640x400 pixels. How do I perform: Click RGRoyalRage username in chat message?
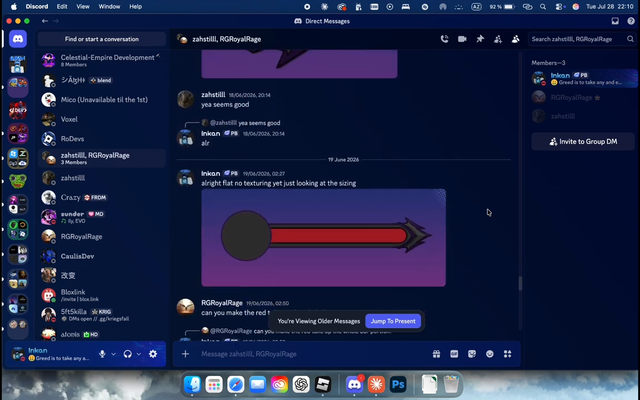[222, 303]
